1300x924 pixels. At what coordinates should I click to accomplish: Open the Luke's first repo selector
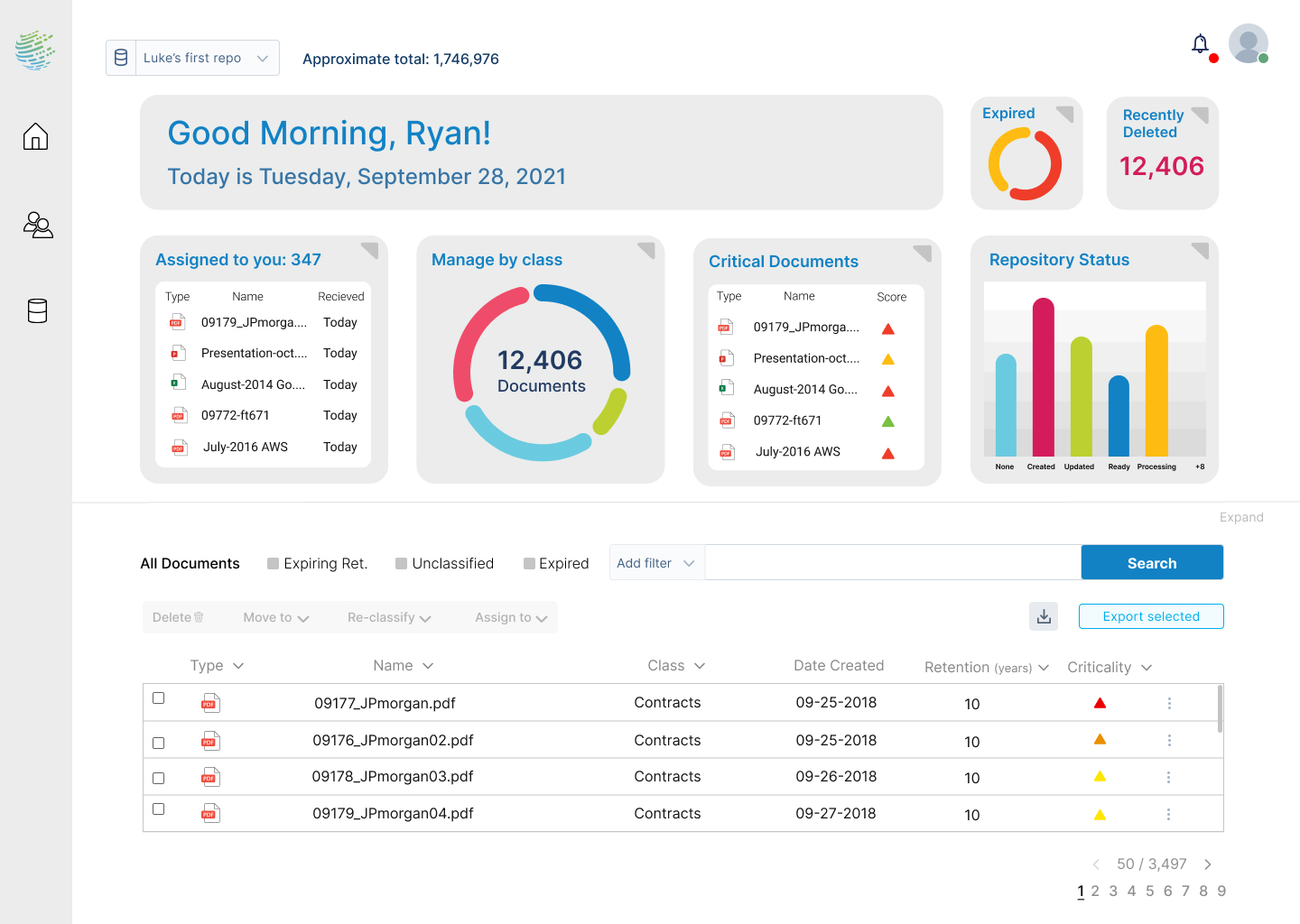pyautogui.click(x=192, y=57)
